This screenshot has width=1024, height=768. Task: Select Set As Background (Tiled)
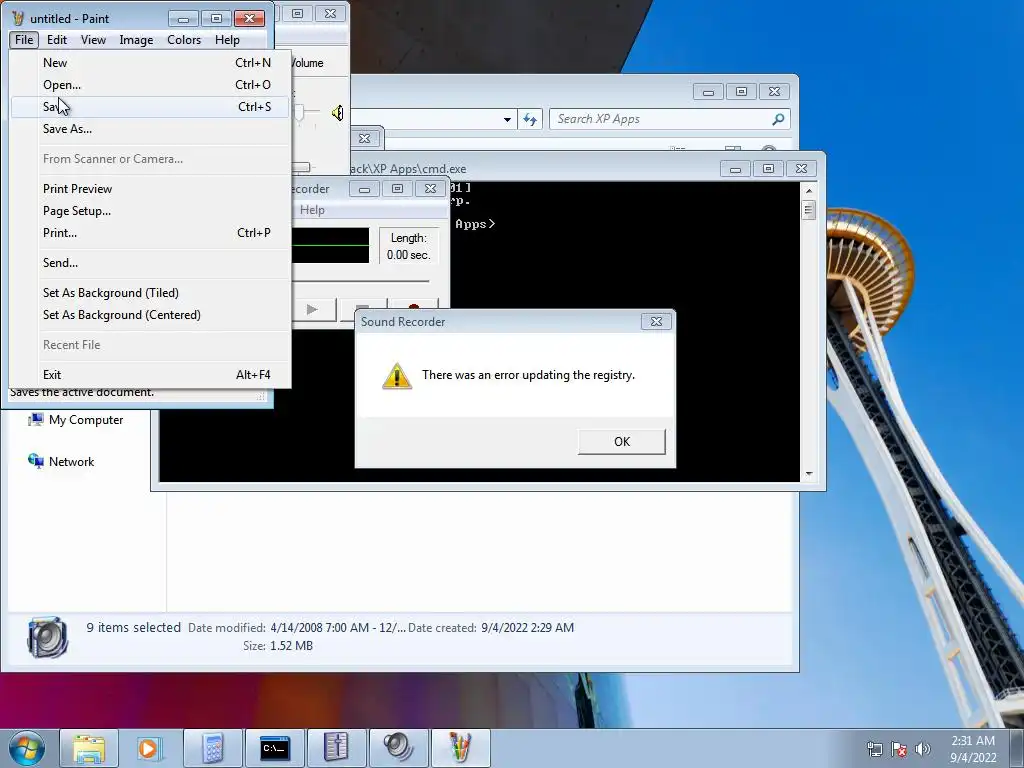[150, 293]
